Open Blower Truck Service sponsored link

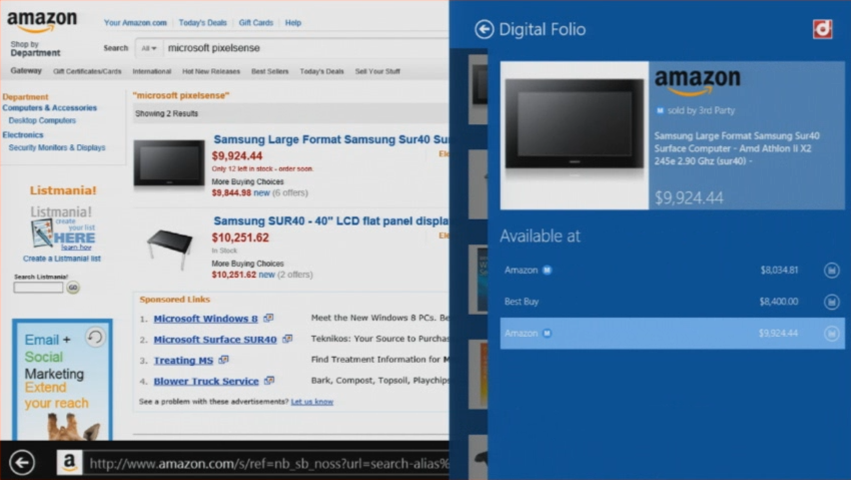point(206,381)
